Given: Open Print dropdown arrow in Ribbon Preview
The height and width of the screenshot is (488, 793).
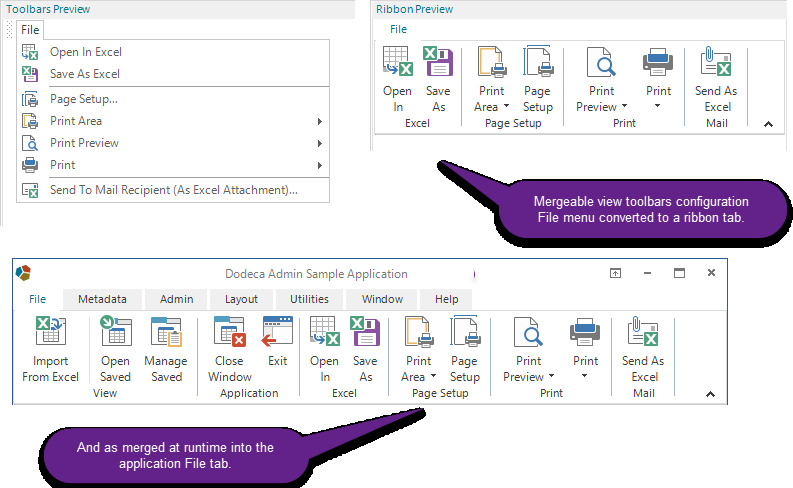Looking at the screenshot, I should [657, 106].
